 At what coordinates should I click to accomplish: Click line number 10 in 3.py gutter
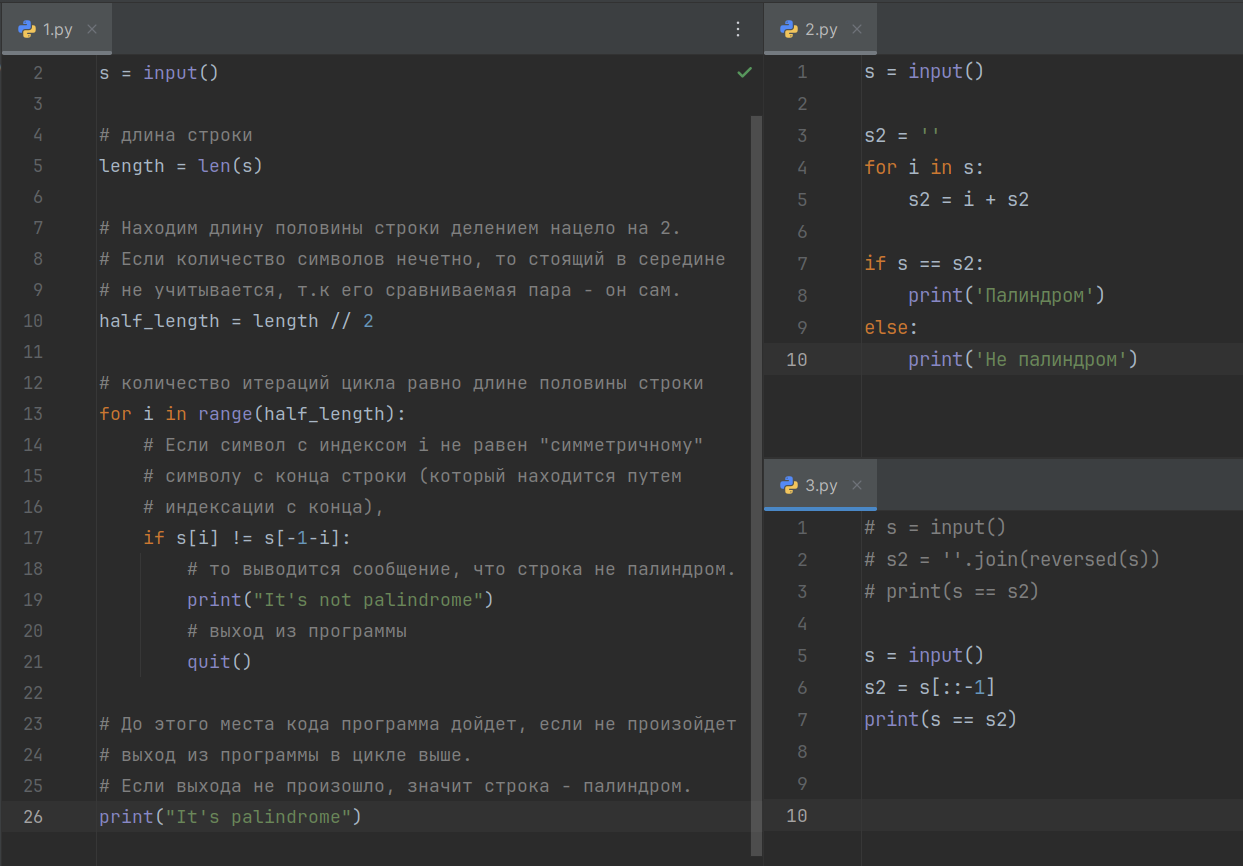coord(796,815)
